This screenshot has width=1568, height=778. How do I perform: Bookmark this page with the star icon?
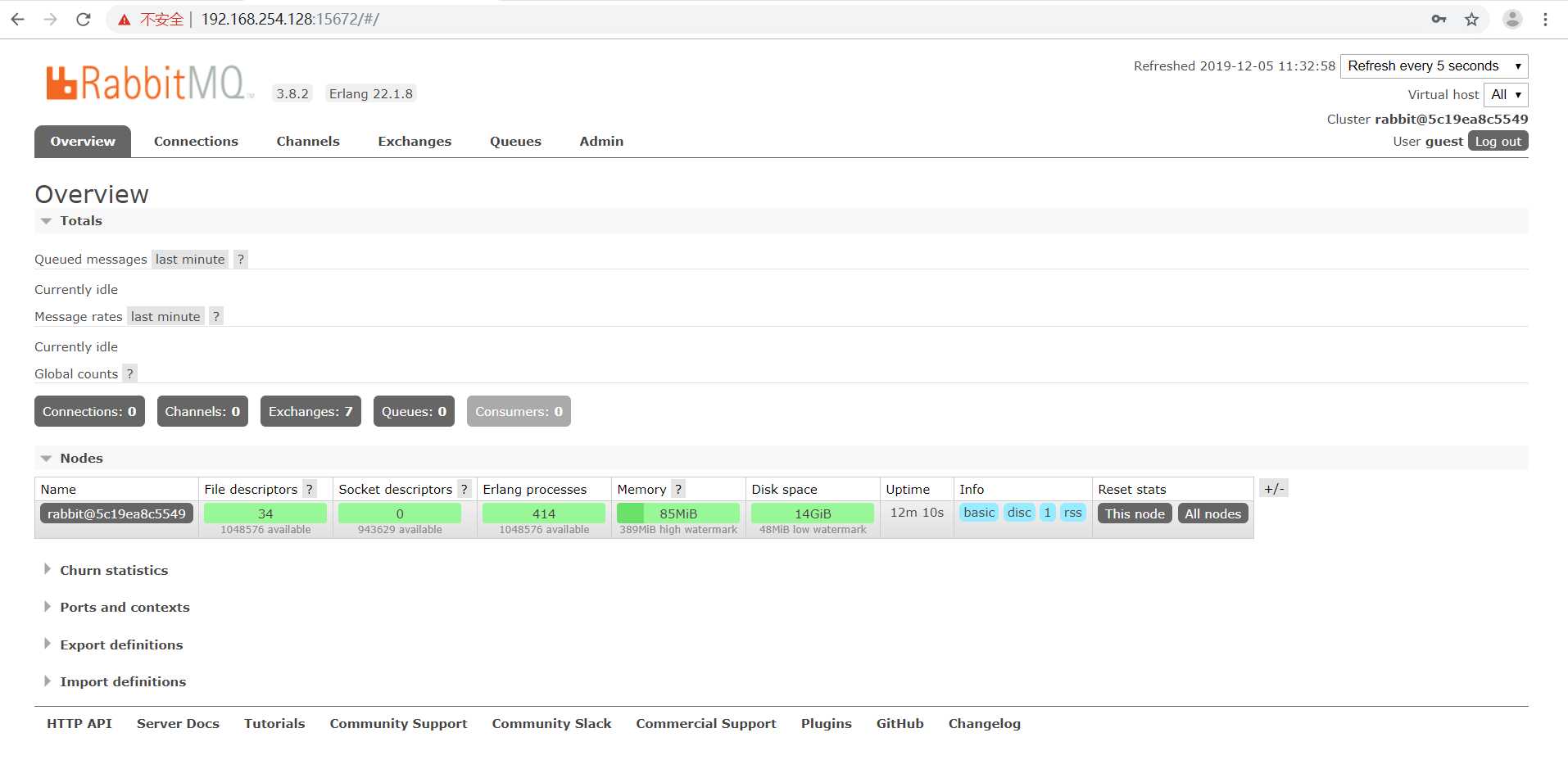coord(1471,20)
